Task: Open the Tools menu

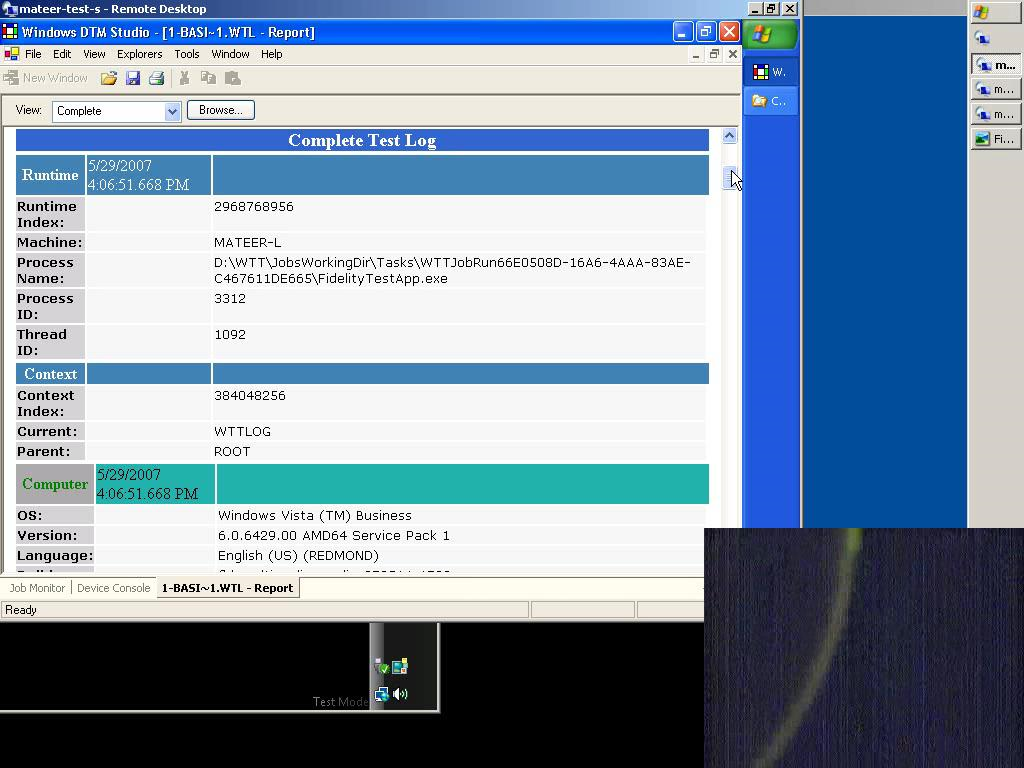Action: 187,54
